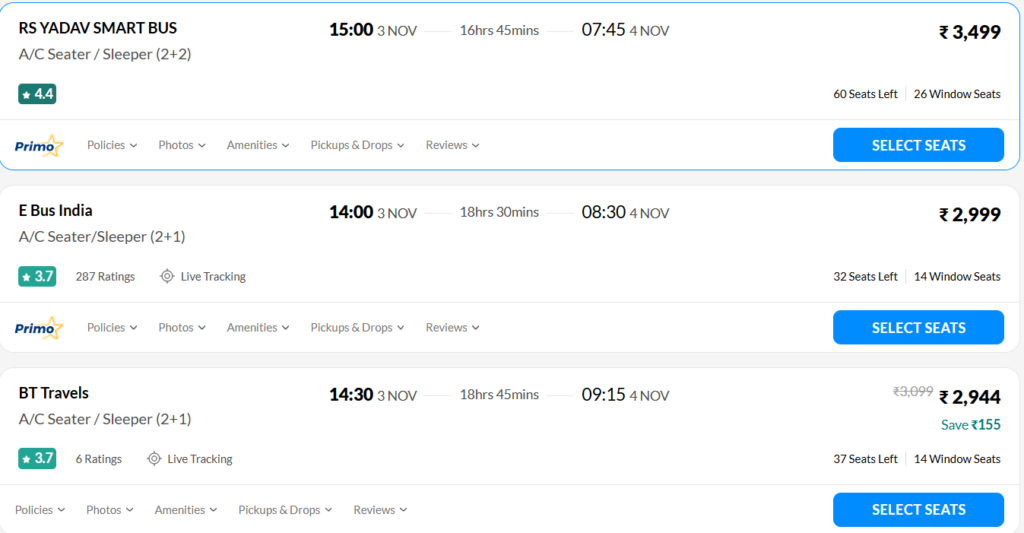Click Live Tracking icon for BT Travels
This screenshot has height=533, width=1024.
tap(154, 459)
